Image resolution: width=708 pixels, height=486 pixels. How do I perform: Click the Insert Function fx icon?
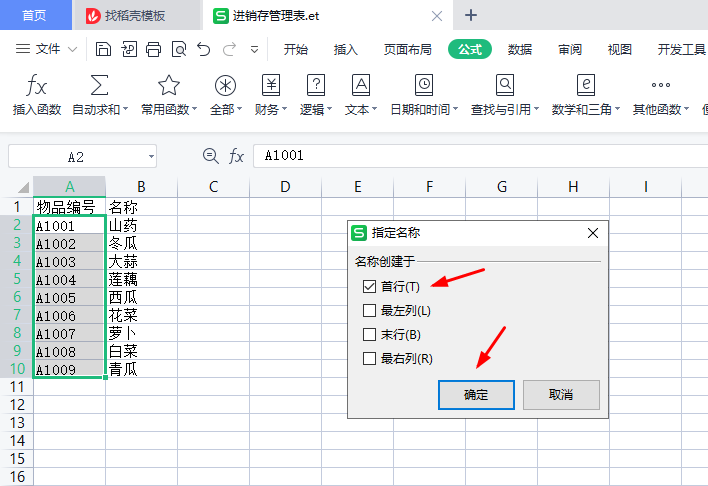[37, 85]
